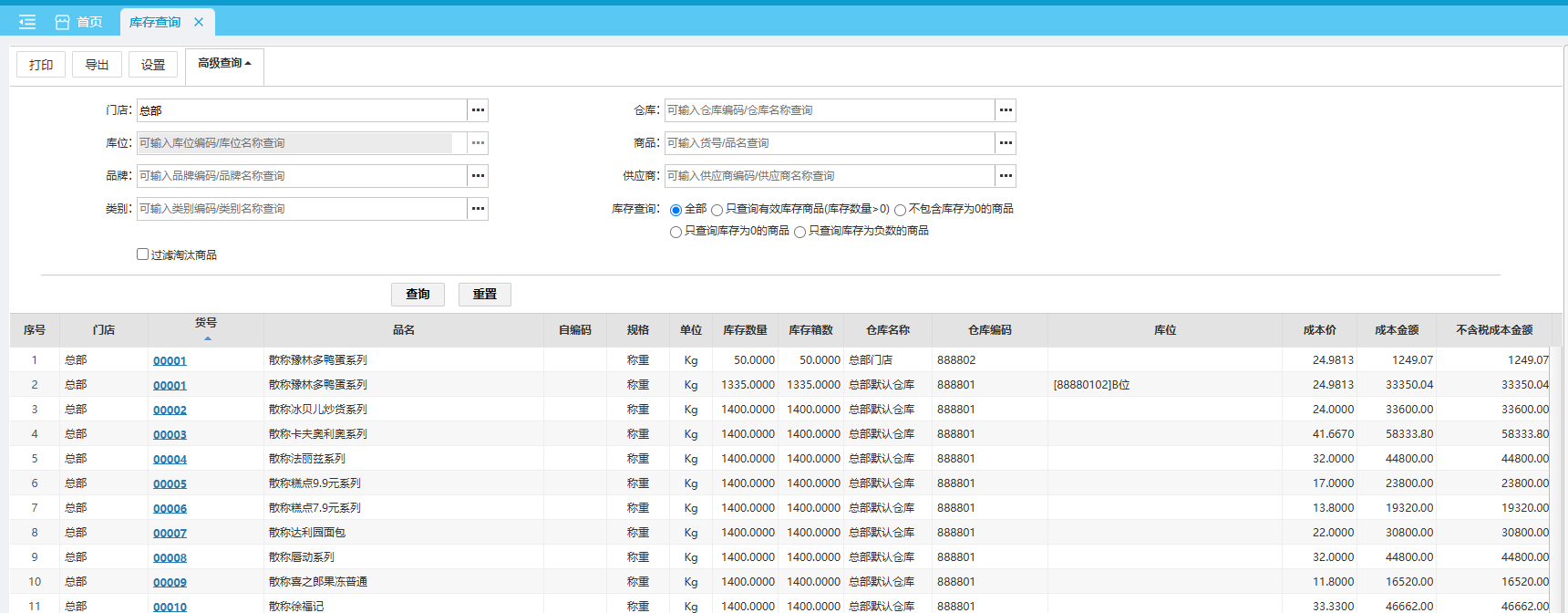Open product picker ellipsis next to 商品

(1006, 143)
